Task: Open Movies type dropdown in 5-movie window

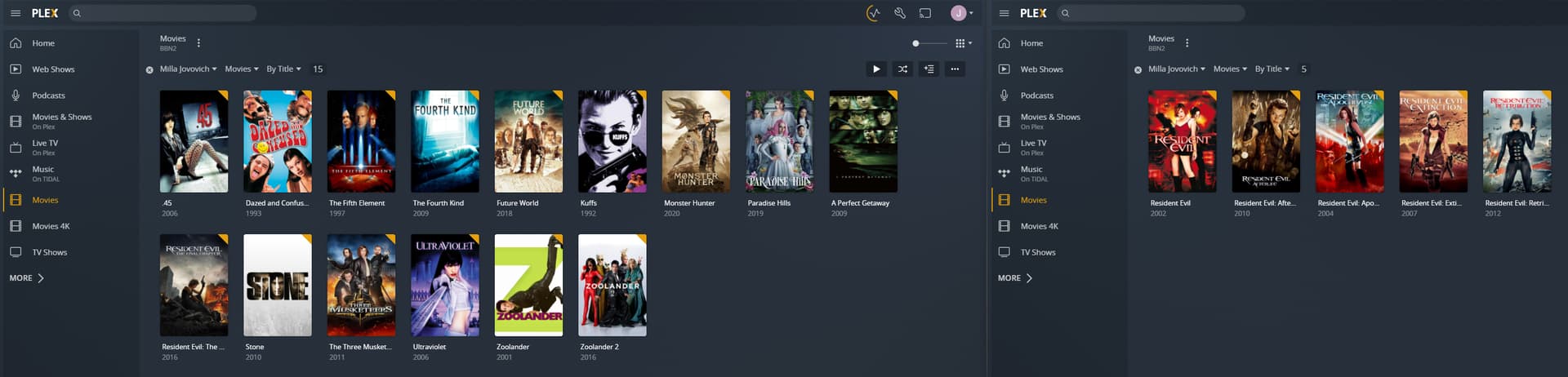Action: tap(1230, 69)
